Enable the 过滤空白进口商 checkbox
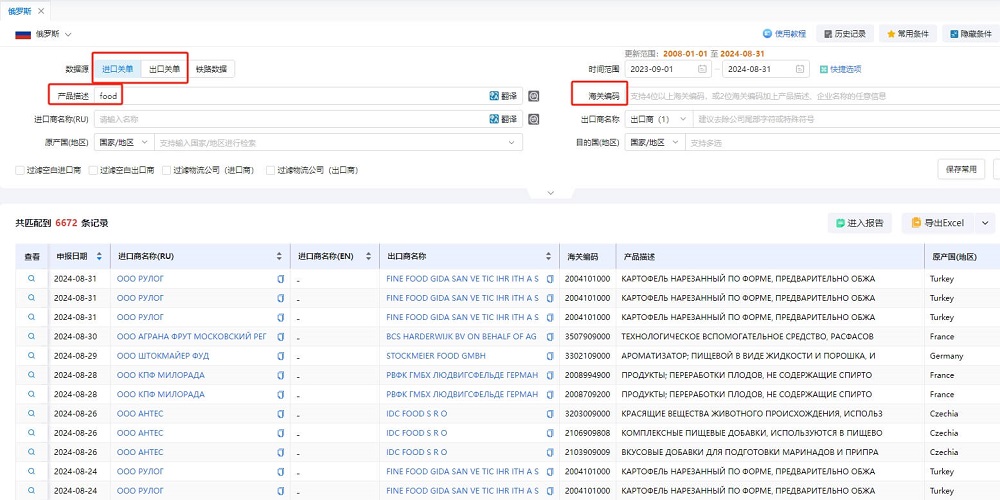Viewport: 1000px width, 500px height. 20,170
